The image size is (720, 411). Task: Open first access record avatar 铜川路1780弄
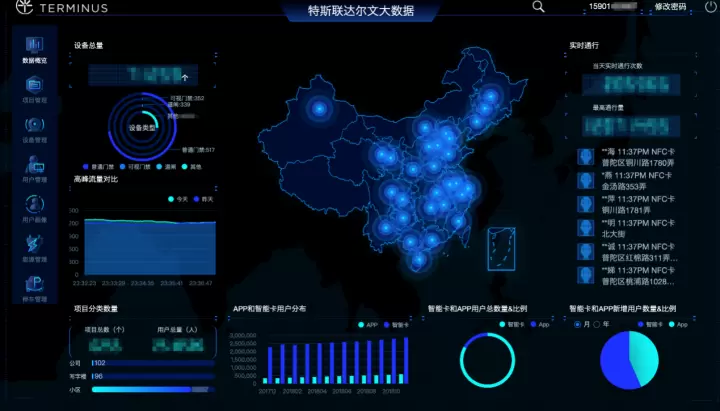point(587,157)
